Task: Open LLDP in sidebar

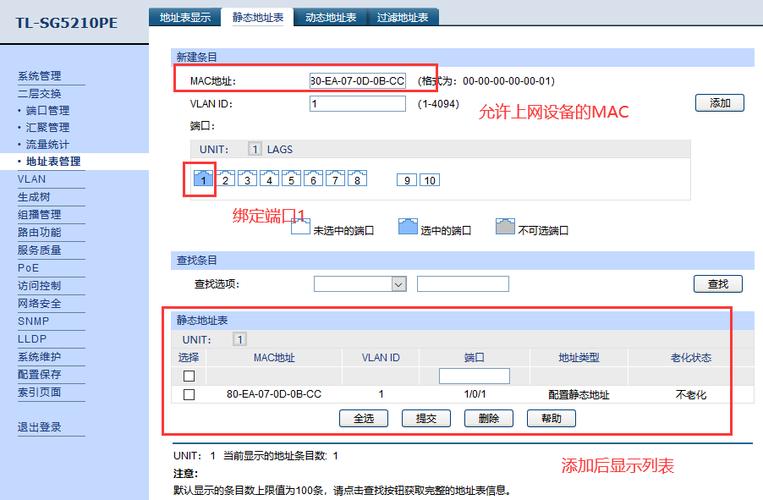Action: click(32, 339)
